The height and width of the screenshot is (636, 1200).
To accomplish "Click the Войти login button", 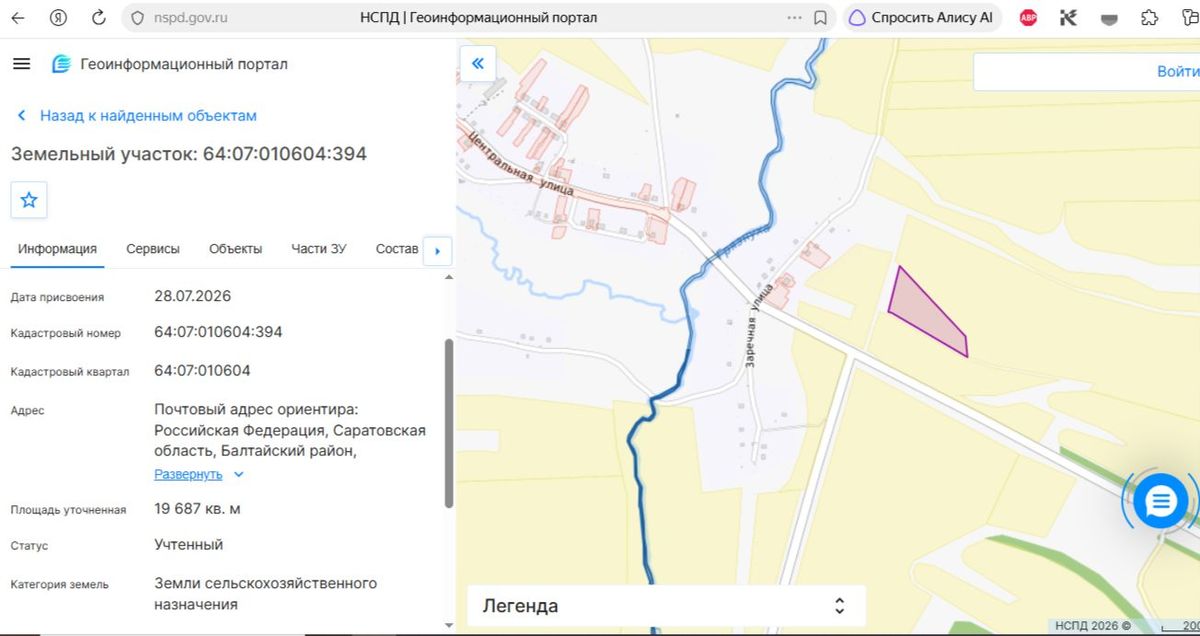I will coord(1177,71).
